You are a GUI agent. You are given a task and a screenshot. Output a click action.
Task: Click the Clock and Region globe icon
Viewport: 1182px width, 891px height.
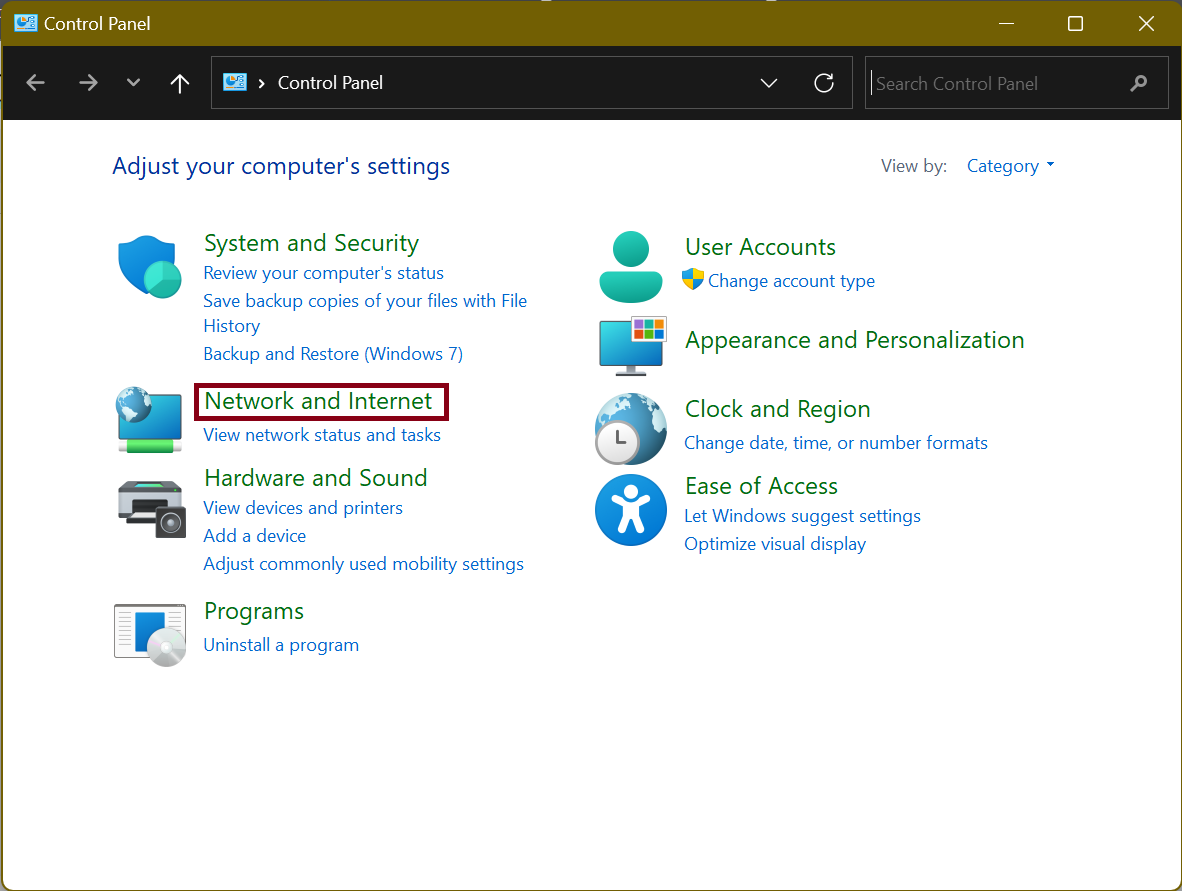631,428
